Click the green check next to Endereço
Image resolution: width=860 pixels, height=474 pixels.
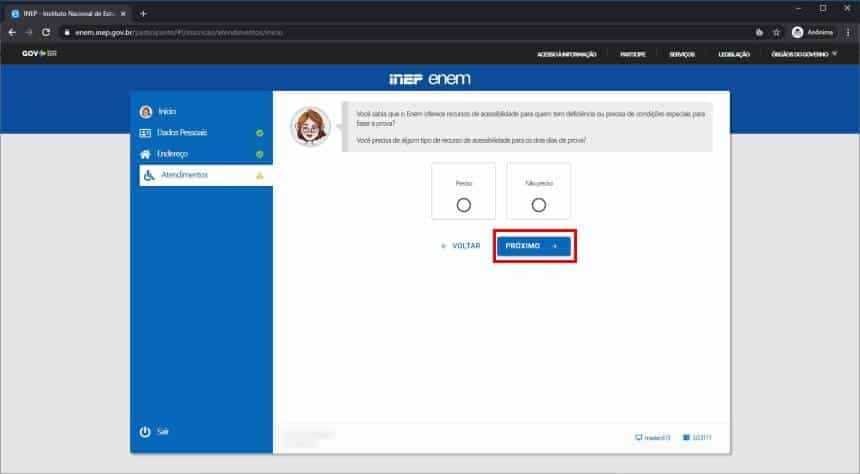pyautogui.click(x=260, y=154)
